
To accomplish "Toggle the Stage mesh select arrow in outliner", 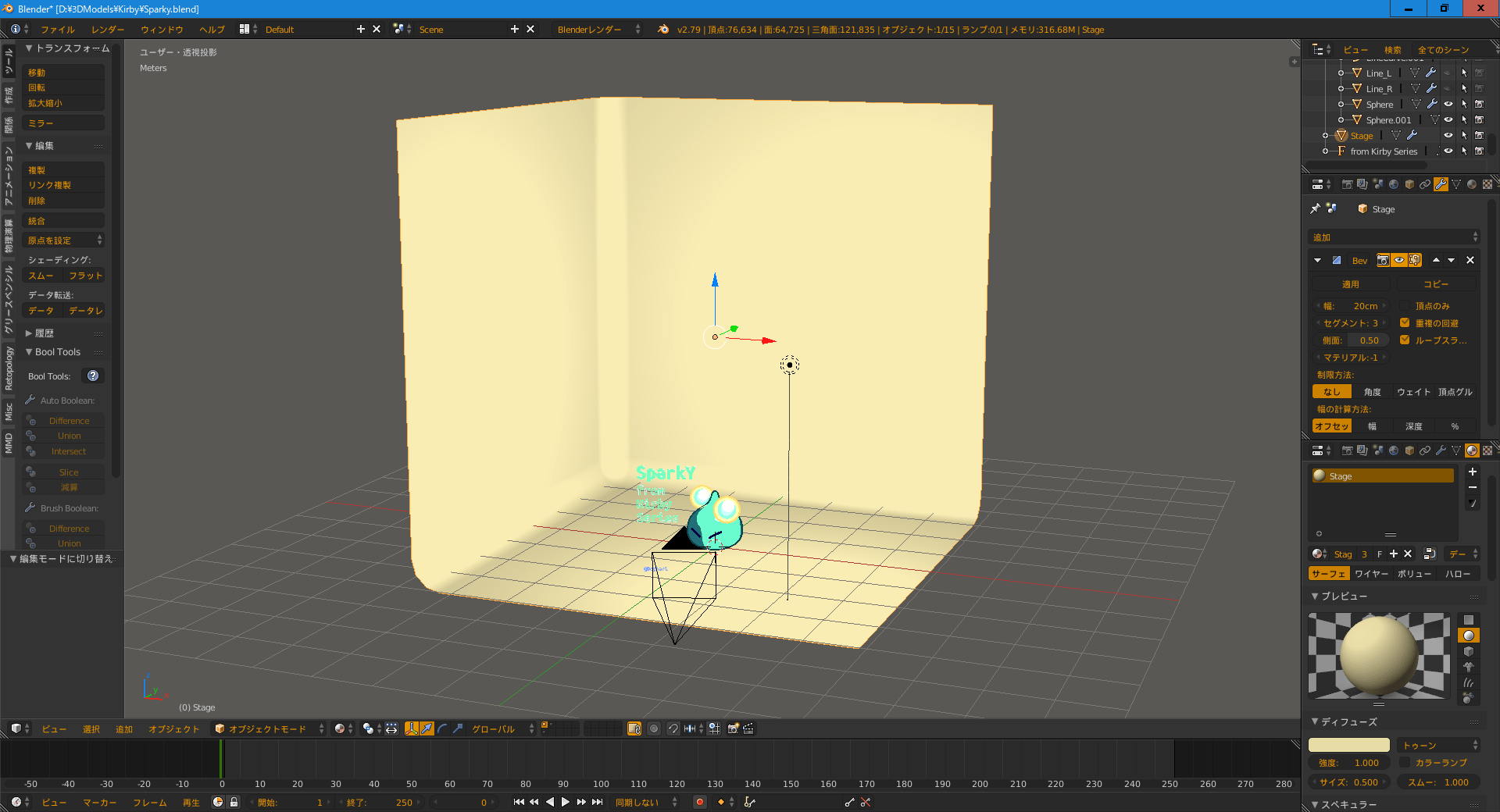I will [1464, 135].
